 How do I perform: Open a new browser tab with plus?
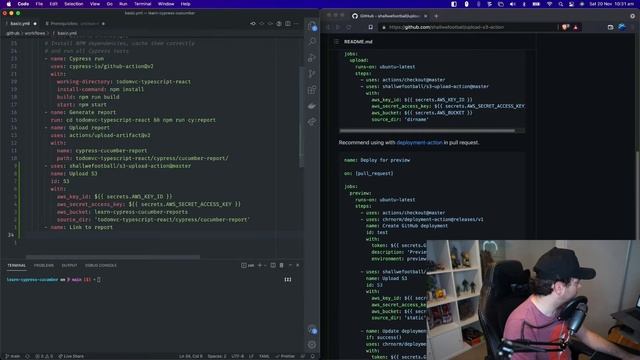click(436, 16)
